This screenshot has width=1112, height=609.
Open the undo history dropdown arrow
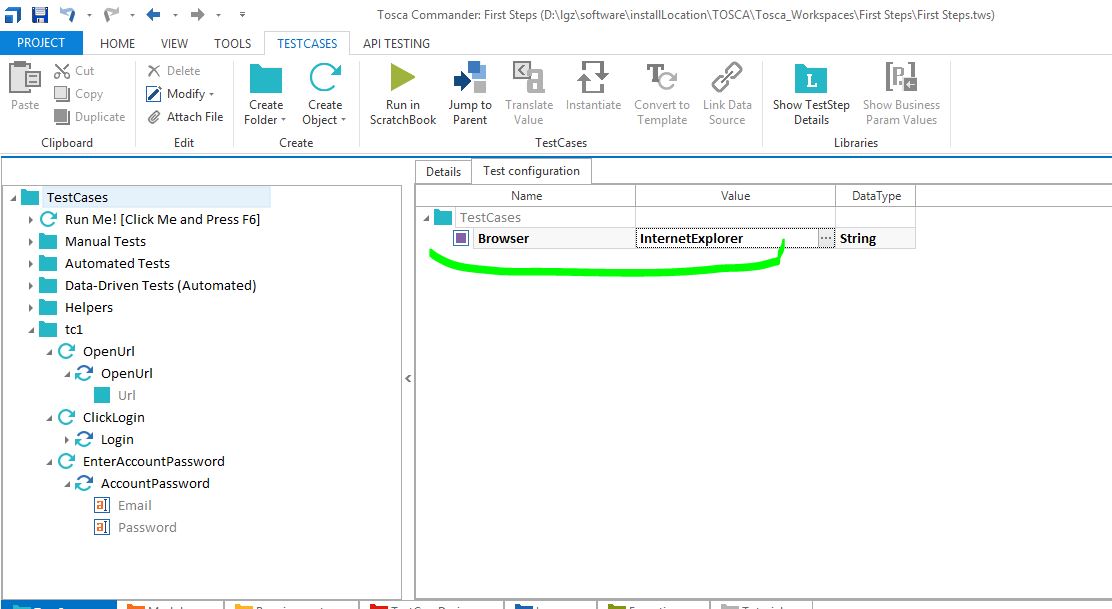point(89,15)
